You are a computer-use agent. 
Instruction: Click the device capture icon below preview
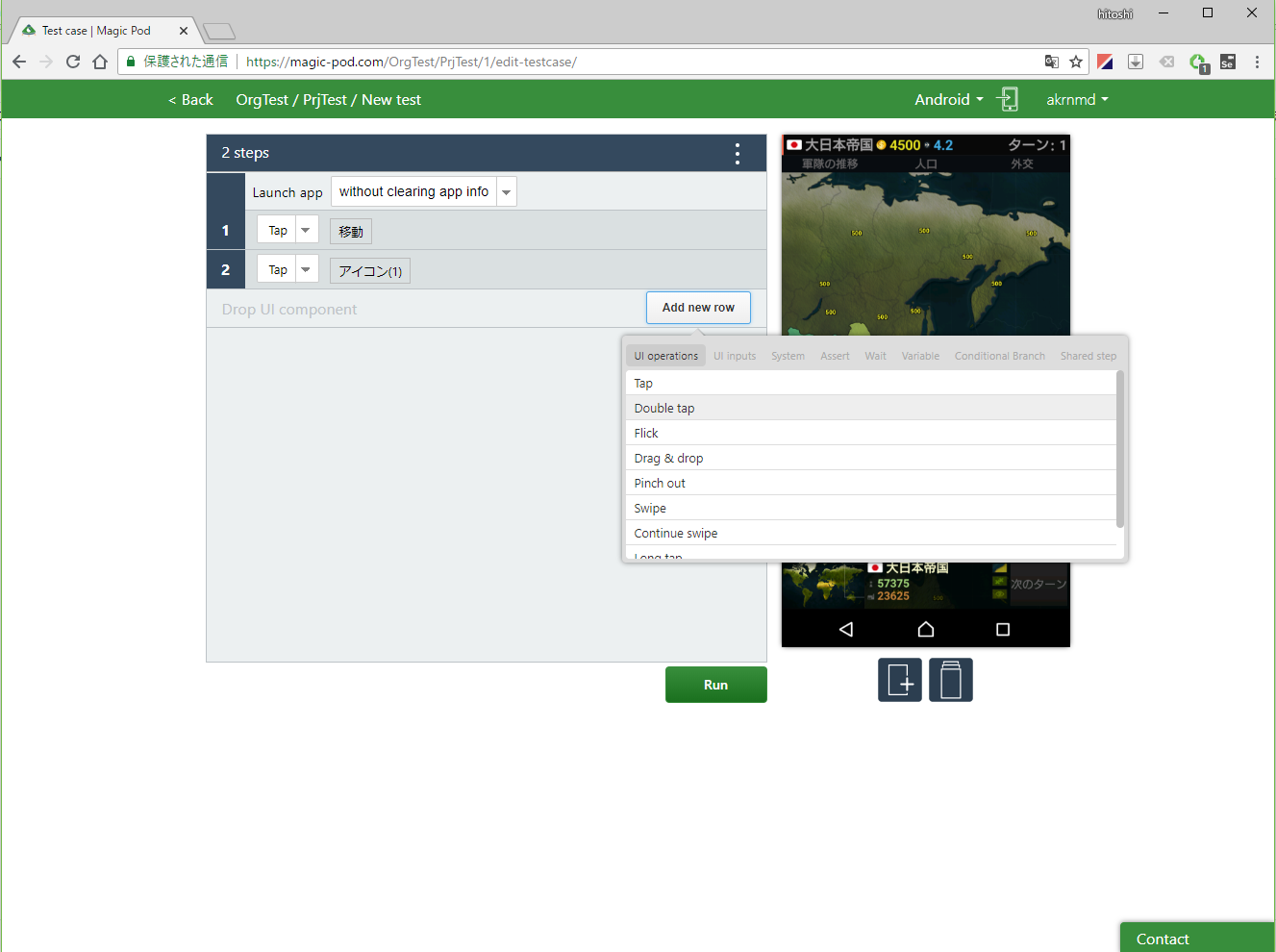pyautogui.click(x=951, y=680)
